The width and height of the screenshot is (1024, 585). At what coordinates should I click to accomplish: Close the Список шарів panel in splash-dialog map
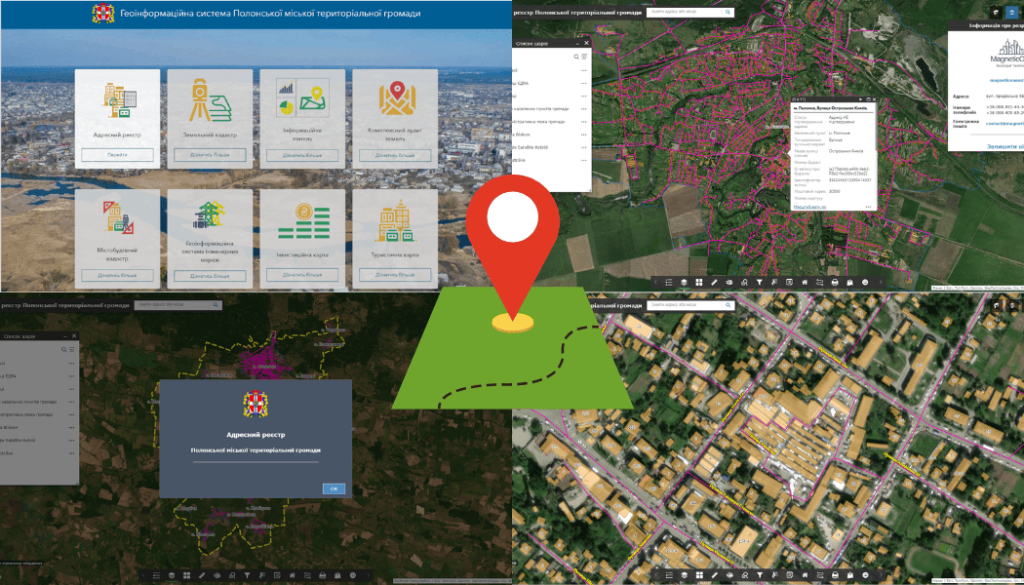click(74, 336)
